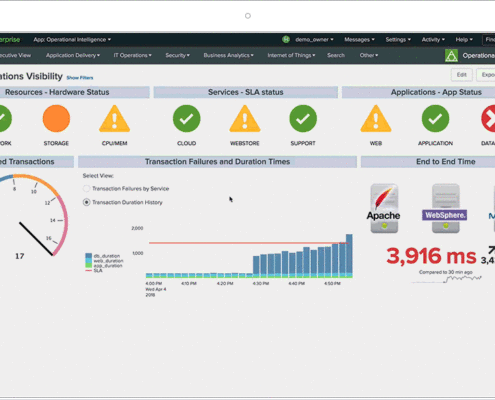Click the web_duration legend swatch

(x=88, y=261)
